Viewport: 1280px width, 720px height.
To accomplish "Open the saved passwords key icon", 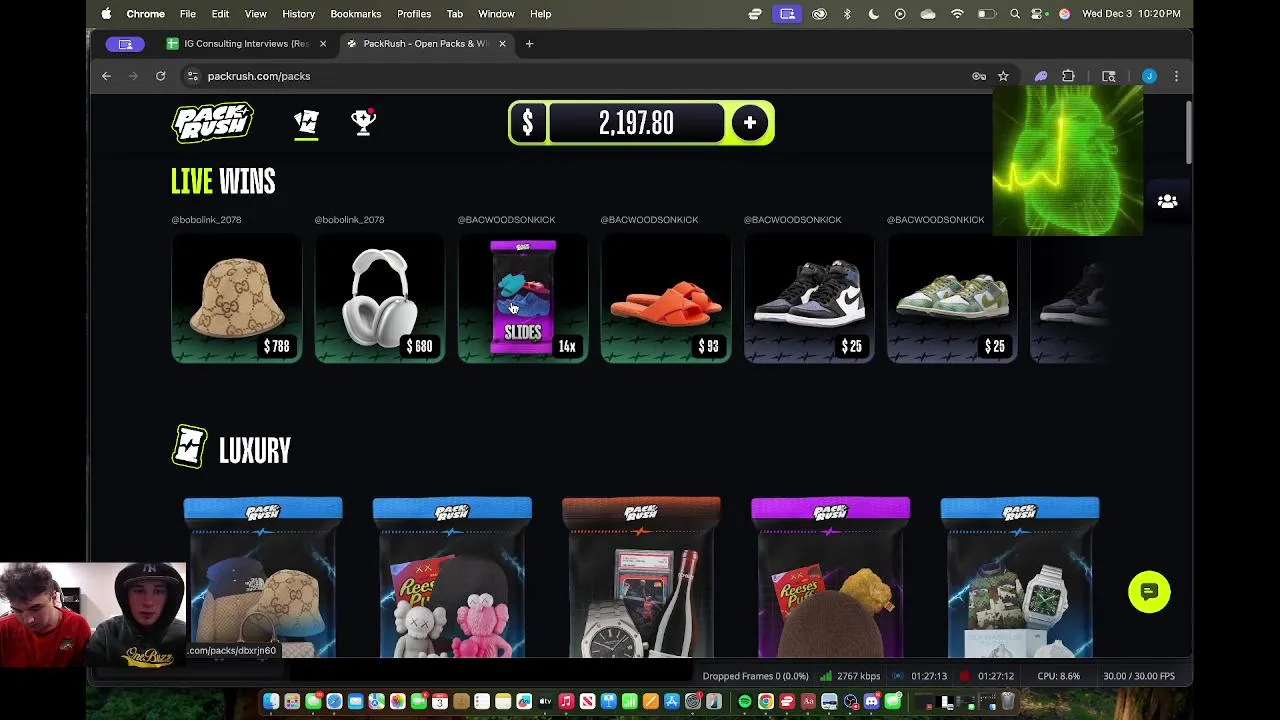I will pyautogui.click(x=979, y=76).
